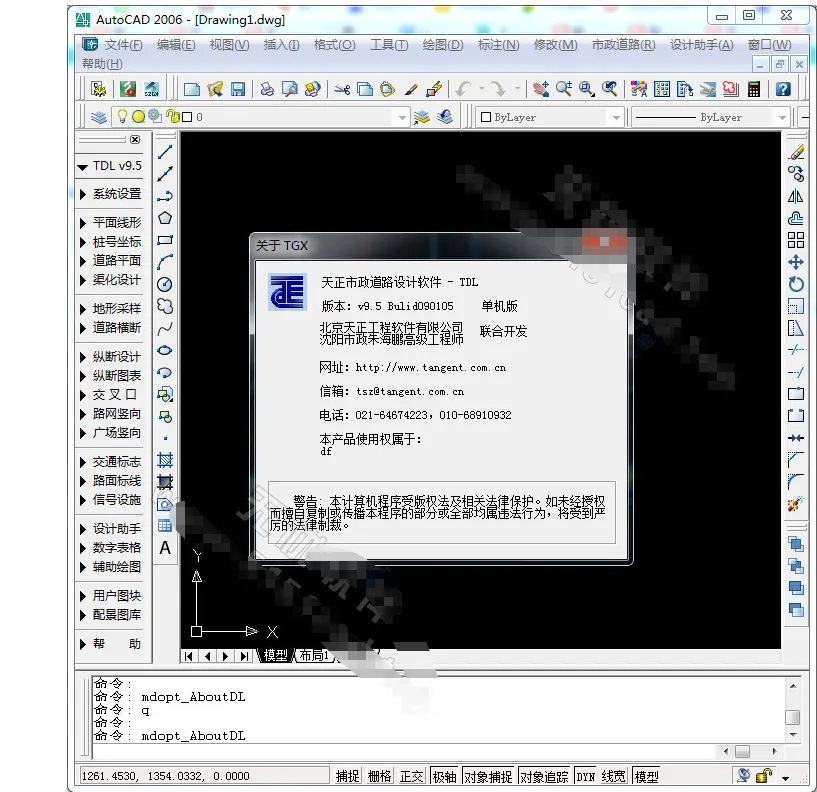Open the 设计助手 sidebar entry
817x792 pixels.
110,528
